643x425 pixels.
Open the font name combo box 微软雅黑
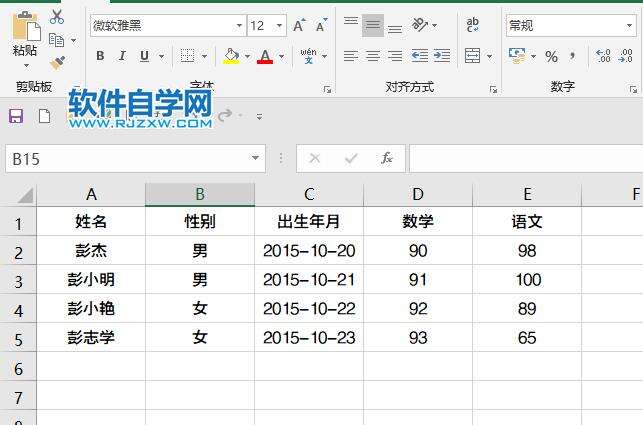point(168,26)
